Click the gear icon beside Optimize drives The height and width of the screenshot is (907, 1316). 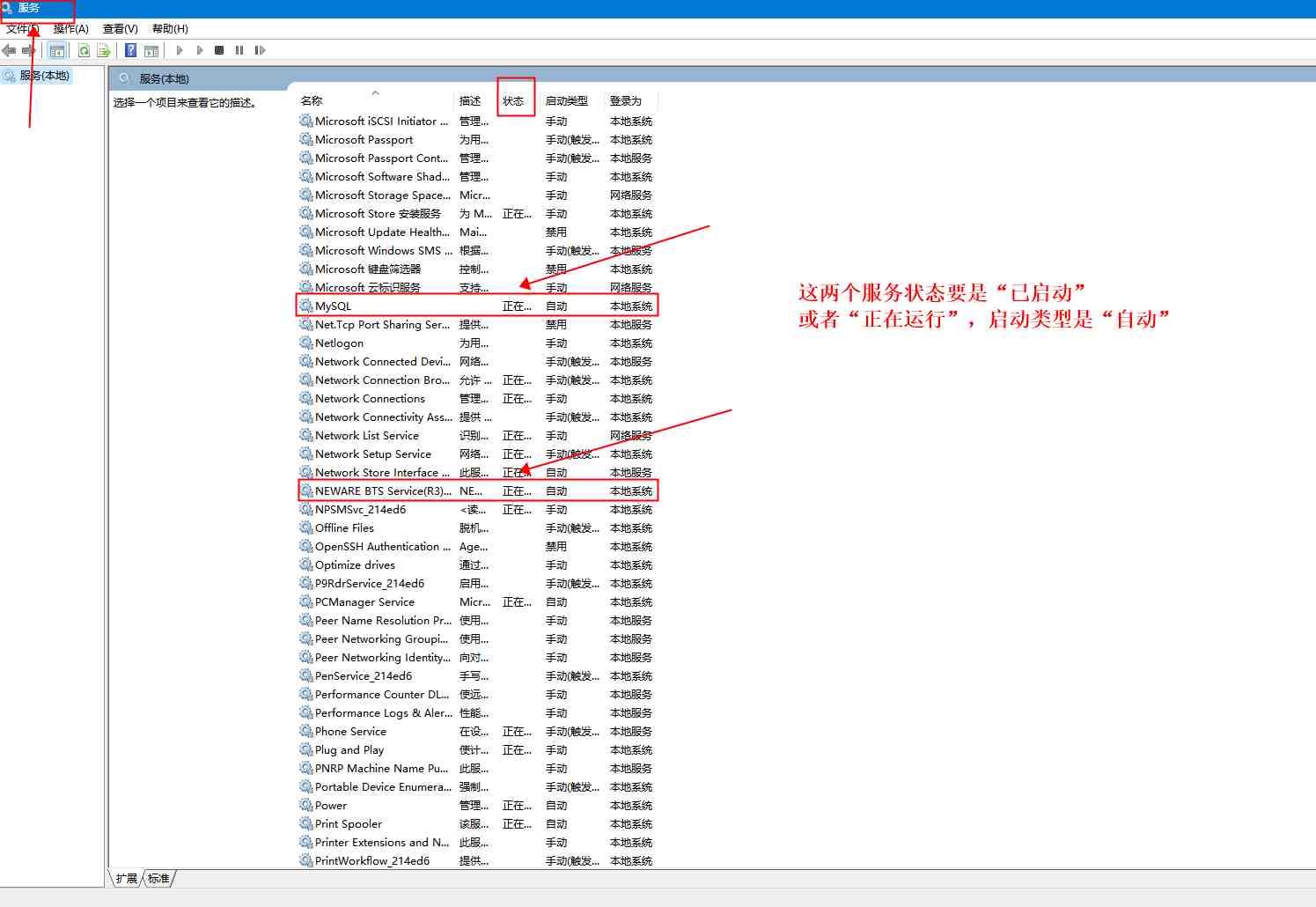click(x=306, y=564)
